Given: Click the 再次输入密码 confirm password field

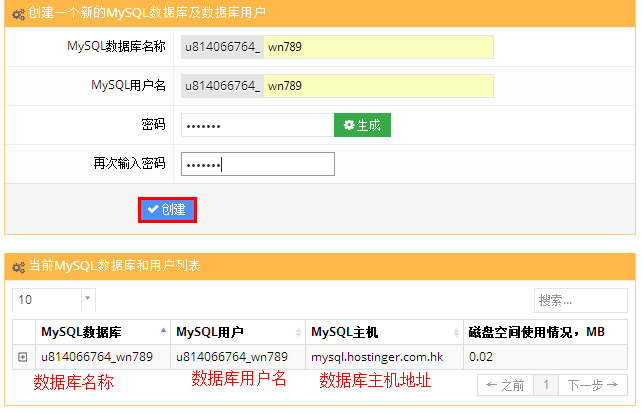Looking at the screenshot, I should tap(257, 164).
